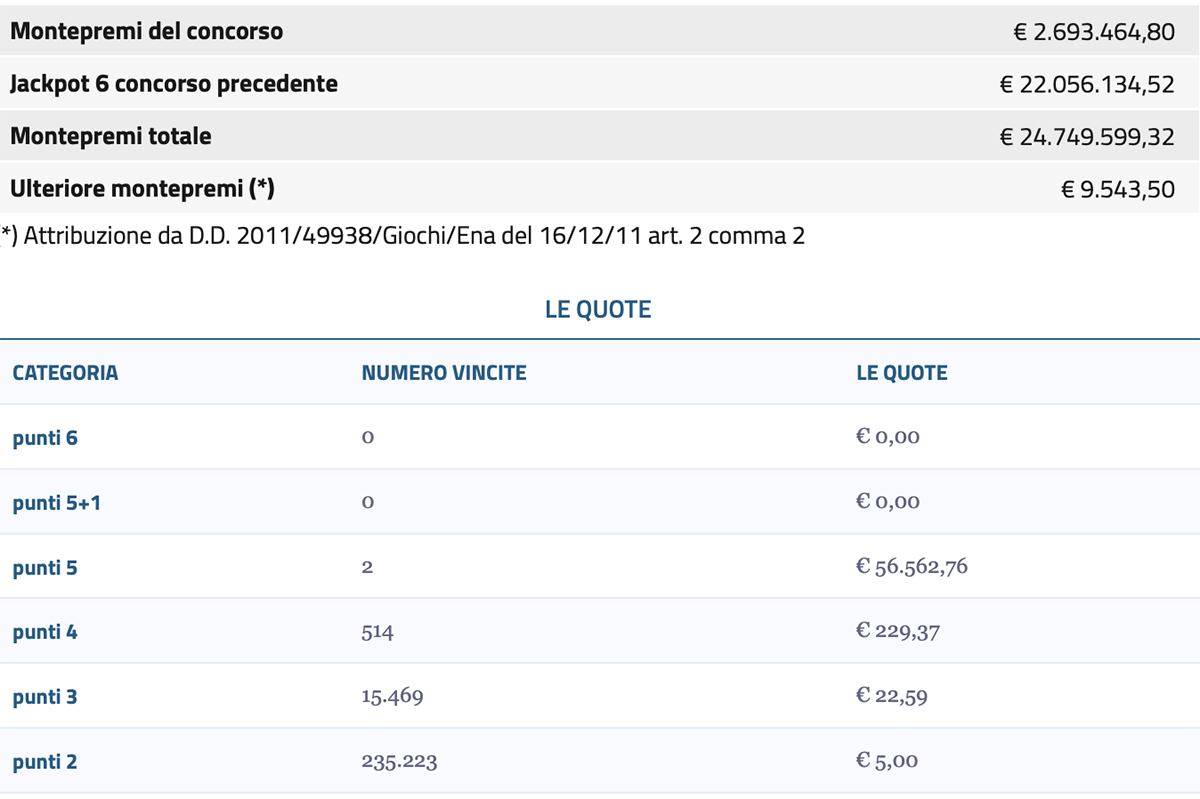This screenshot has height=799, width=1200.
Task: Click the LE QUOTE column header
Action: [902, 373]
